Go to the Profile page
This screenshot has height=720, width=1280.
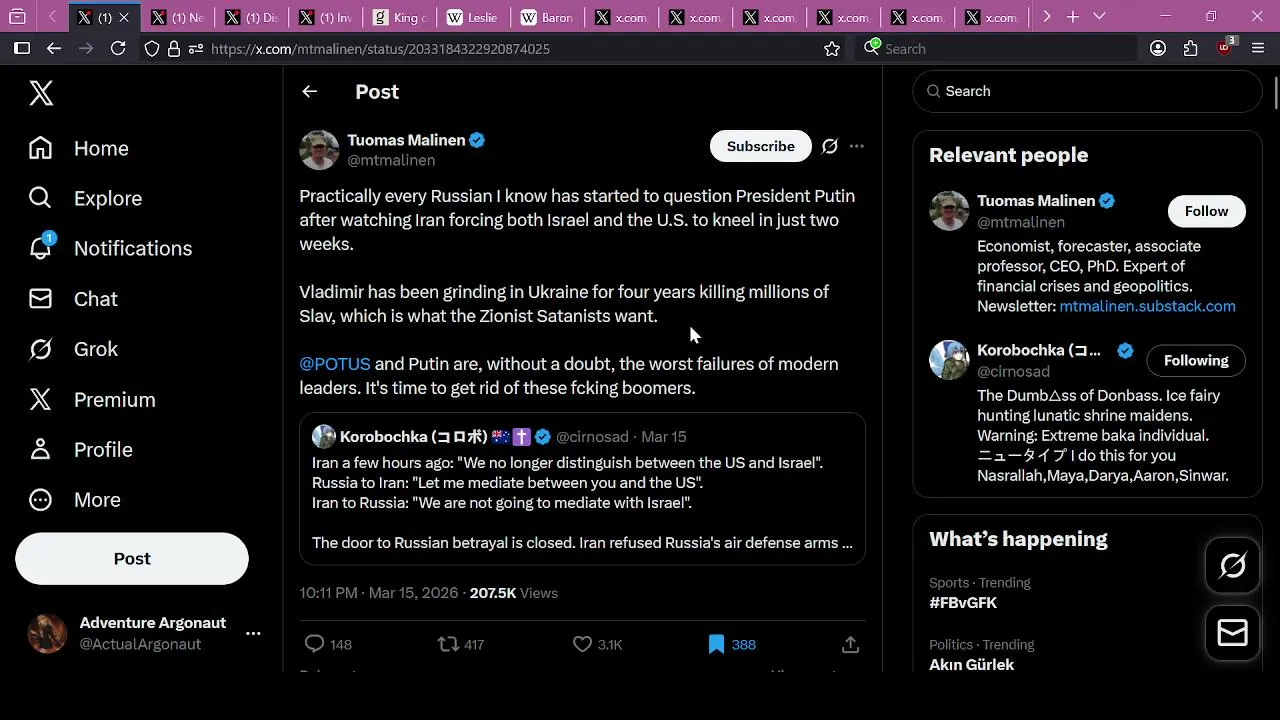click(81, 449)
